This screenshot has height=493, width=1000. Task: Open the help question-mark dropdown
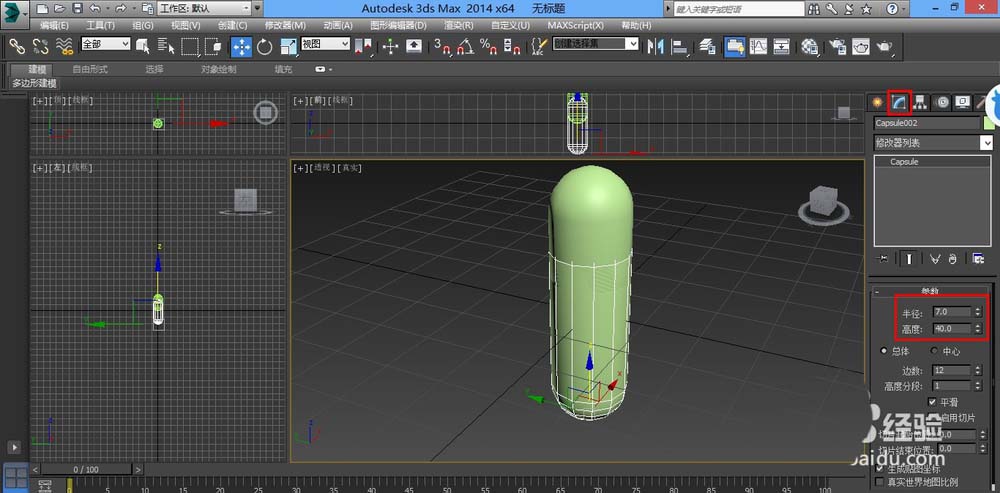click(895, 9)
